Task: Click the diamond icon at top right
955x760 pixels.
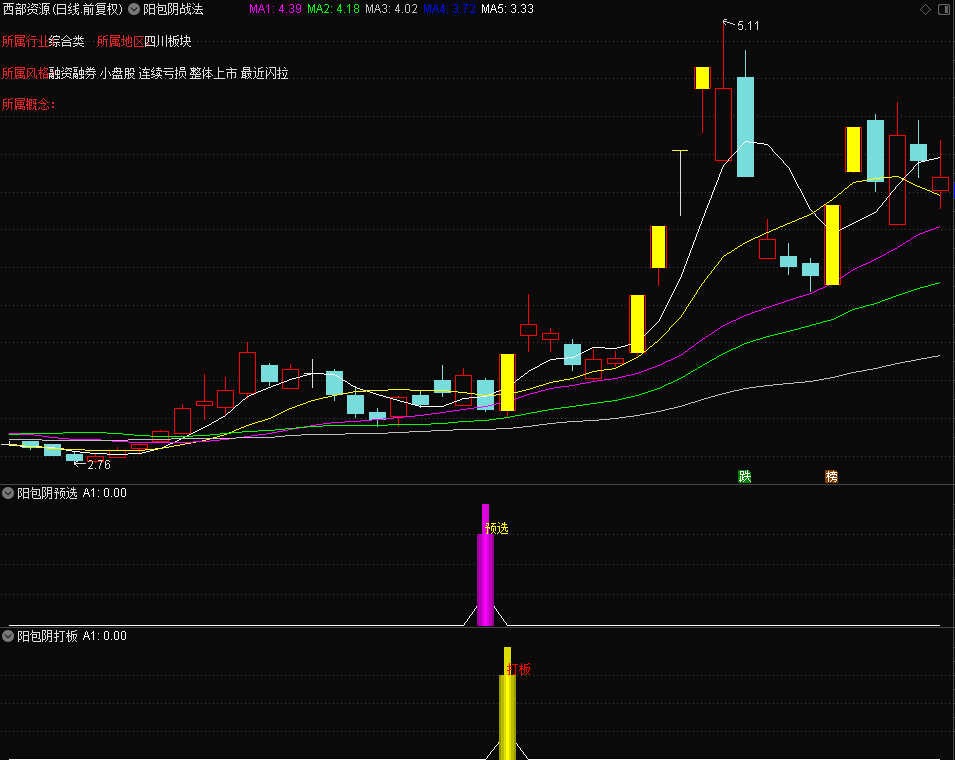Action: click(x=925, y=9)
